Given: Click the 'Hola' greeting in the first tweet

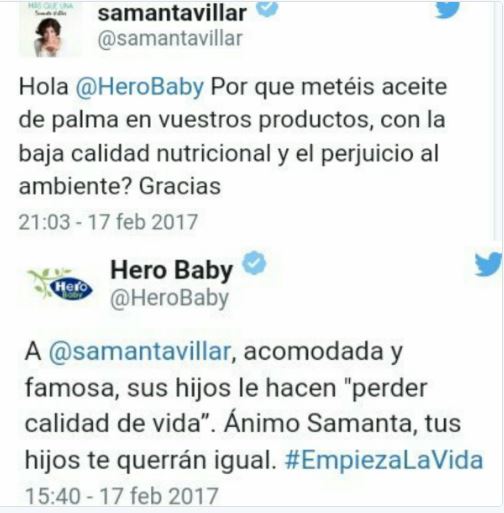Looking at the screenshot, I should coord(44,87).
